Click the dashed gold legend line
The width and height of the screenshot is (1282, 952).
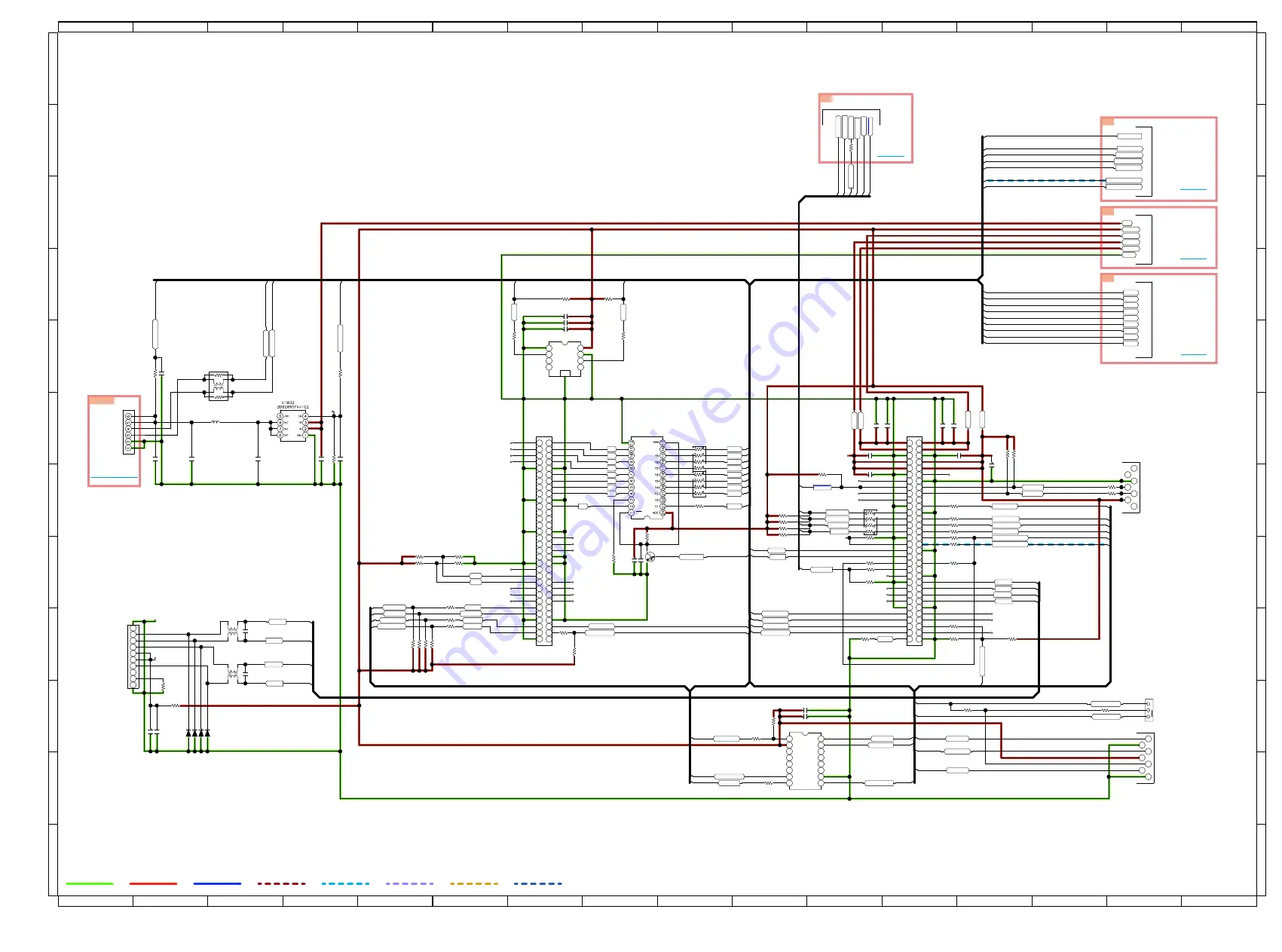coord(474,883)
